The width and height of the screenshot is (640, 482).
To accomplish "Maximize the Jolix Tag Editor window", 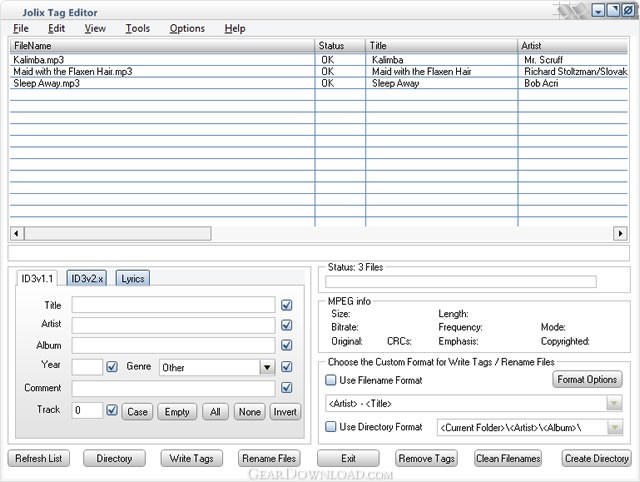I will click(x=613, y=10).
